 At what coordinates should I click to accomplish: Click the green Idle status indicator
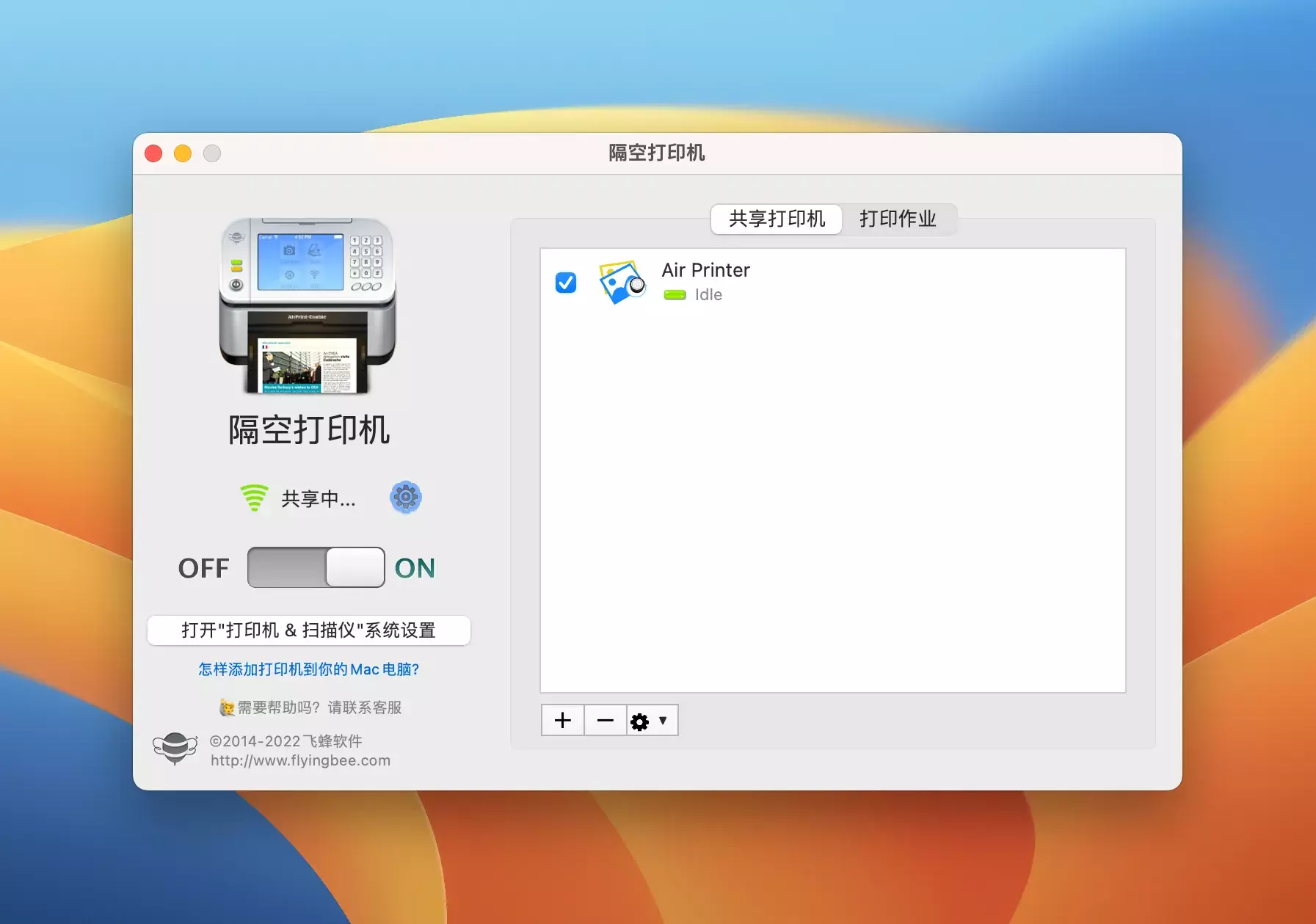[x=675, y=295]
